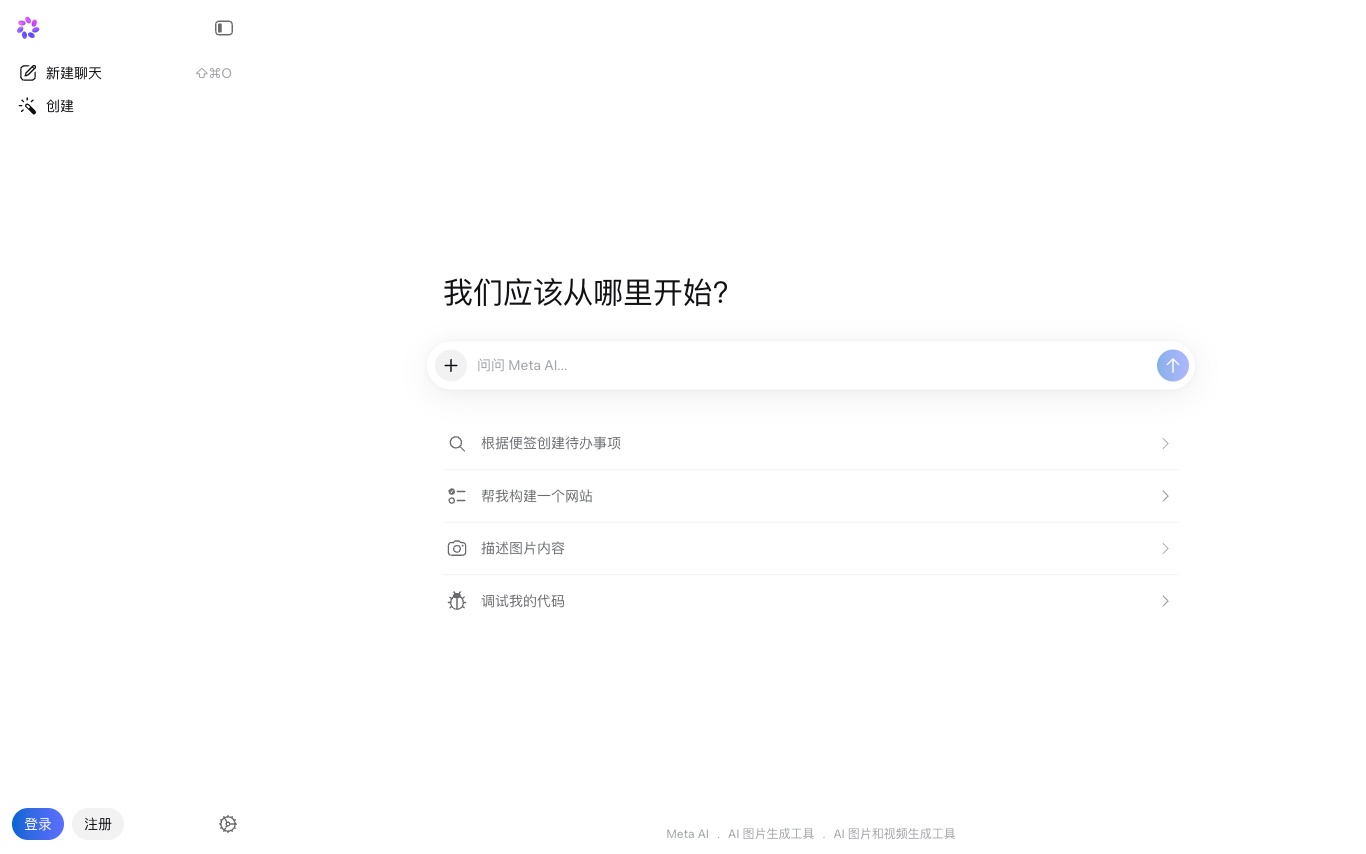Viewport: 1366px width, 854px height.
Task: Click the 创建 magic wand icon
Action: pos(28,106)
